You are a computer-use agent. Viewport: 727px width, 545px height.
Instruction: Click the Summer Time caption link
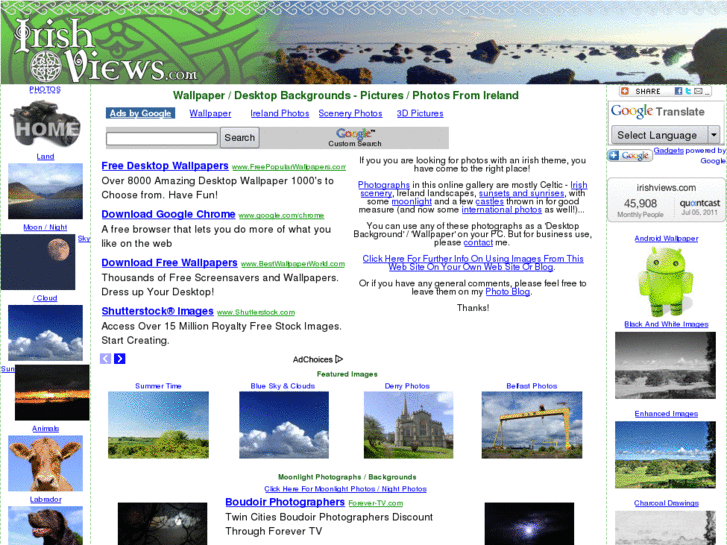[158, 386]
